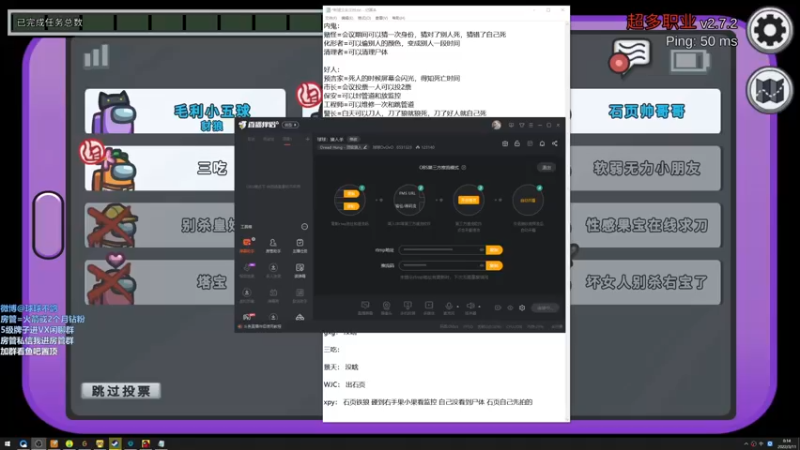Click the start-streaming button at bottom right
Image resolution: width=800 pixels, height=450 pixels.
pos(544,308)
